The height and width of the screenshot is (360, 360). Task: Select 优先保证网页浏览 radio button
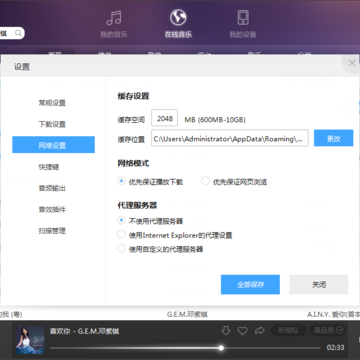(x=205, y=181)
